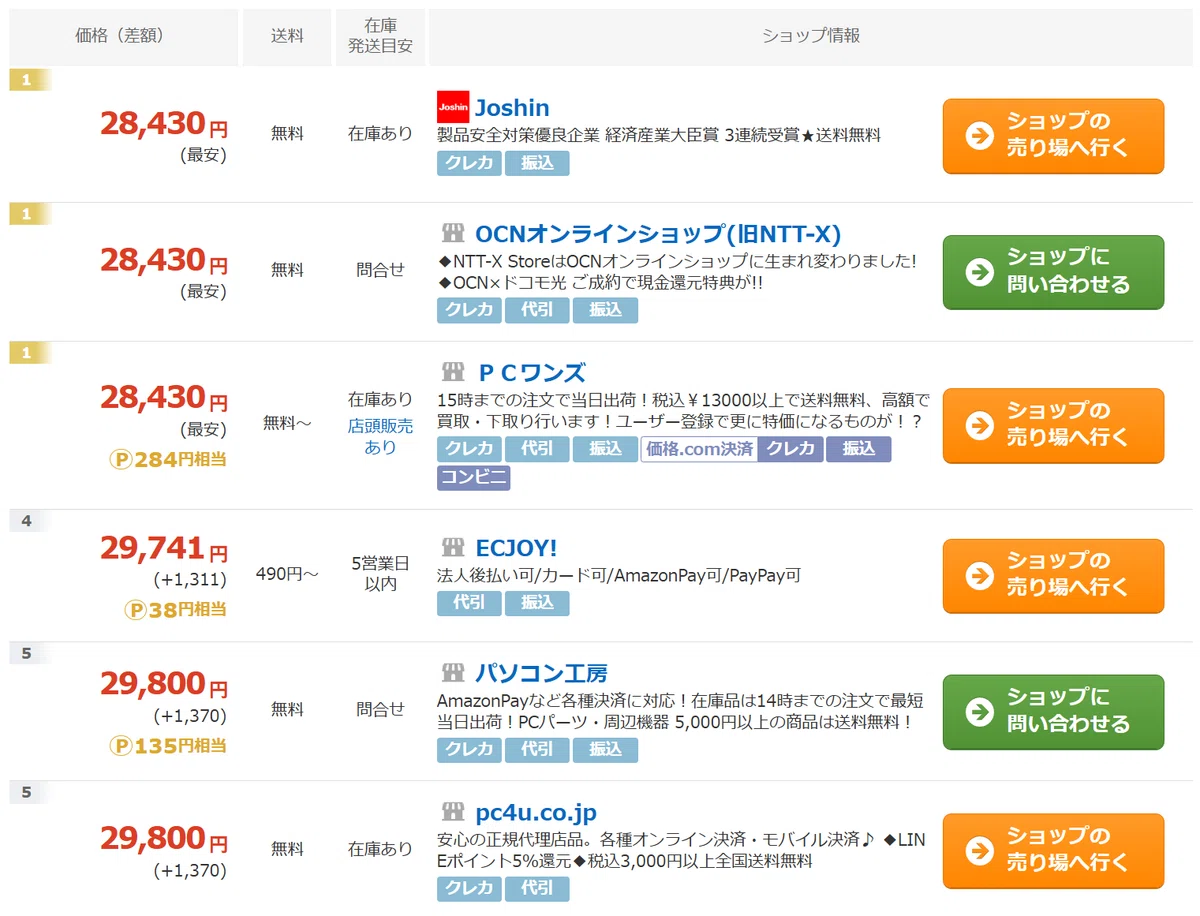Open the ECJOY! shop link
The image size is (1200, 916).
pos(516,547)
